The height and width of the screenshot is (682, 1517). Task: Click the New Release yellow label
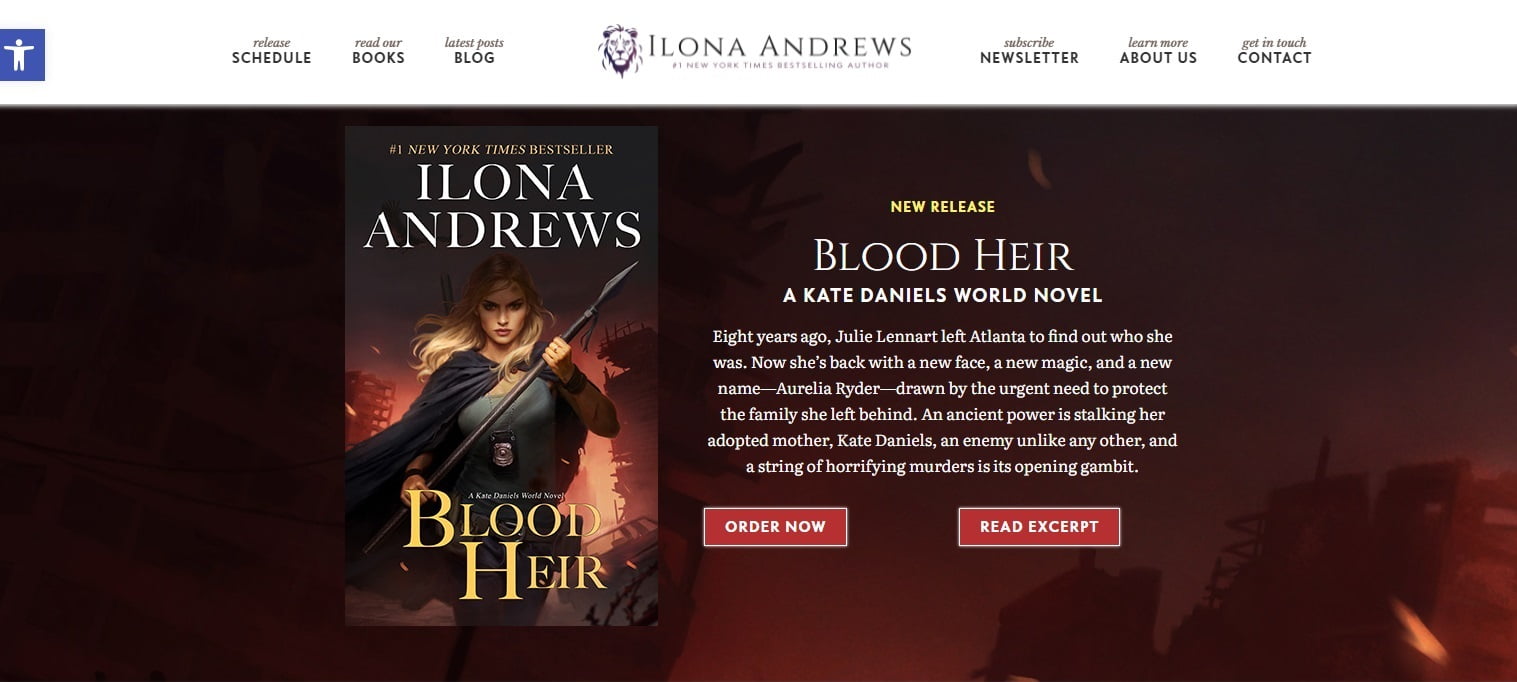(943, 207)
